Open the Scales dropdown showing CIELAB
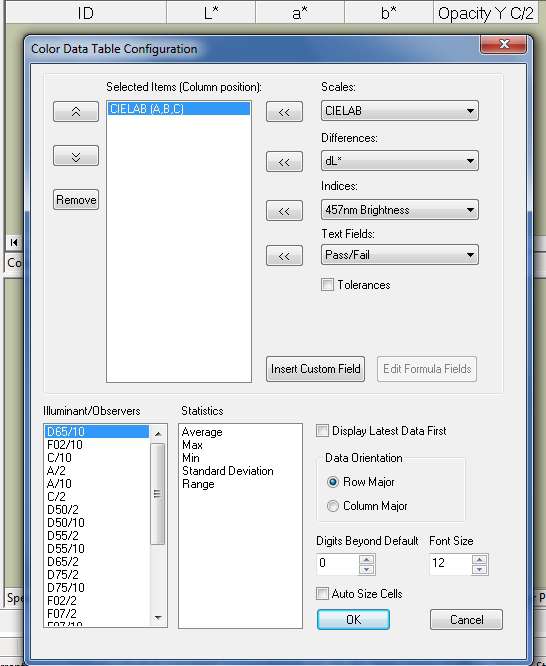 tap(400, 111)
